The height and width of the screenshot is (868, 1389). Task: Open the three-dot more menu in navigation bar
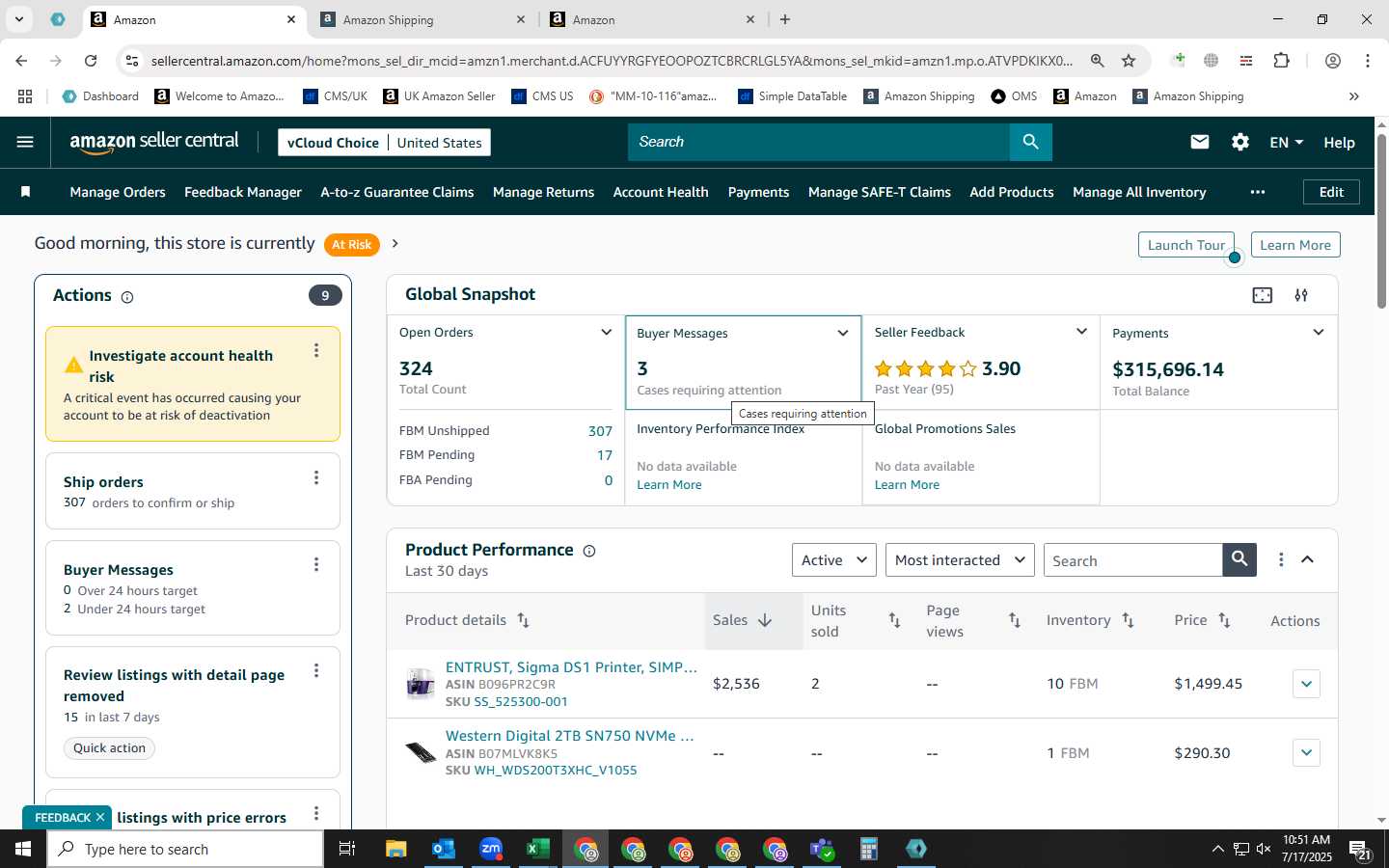point(1258,192)
